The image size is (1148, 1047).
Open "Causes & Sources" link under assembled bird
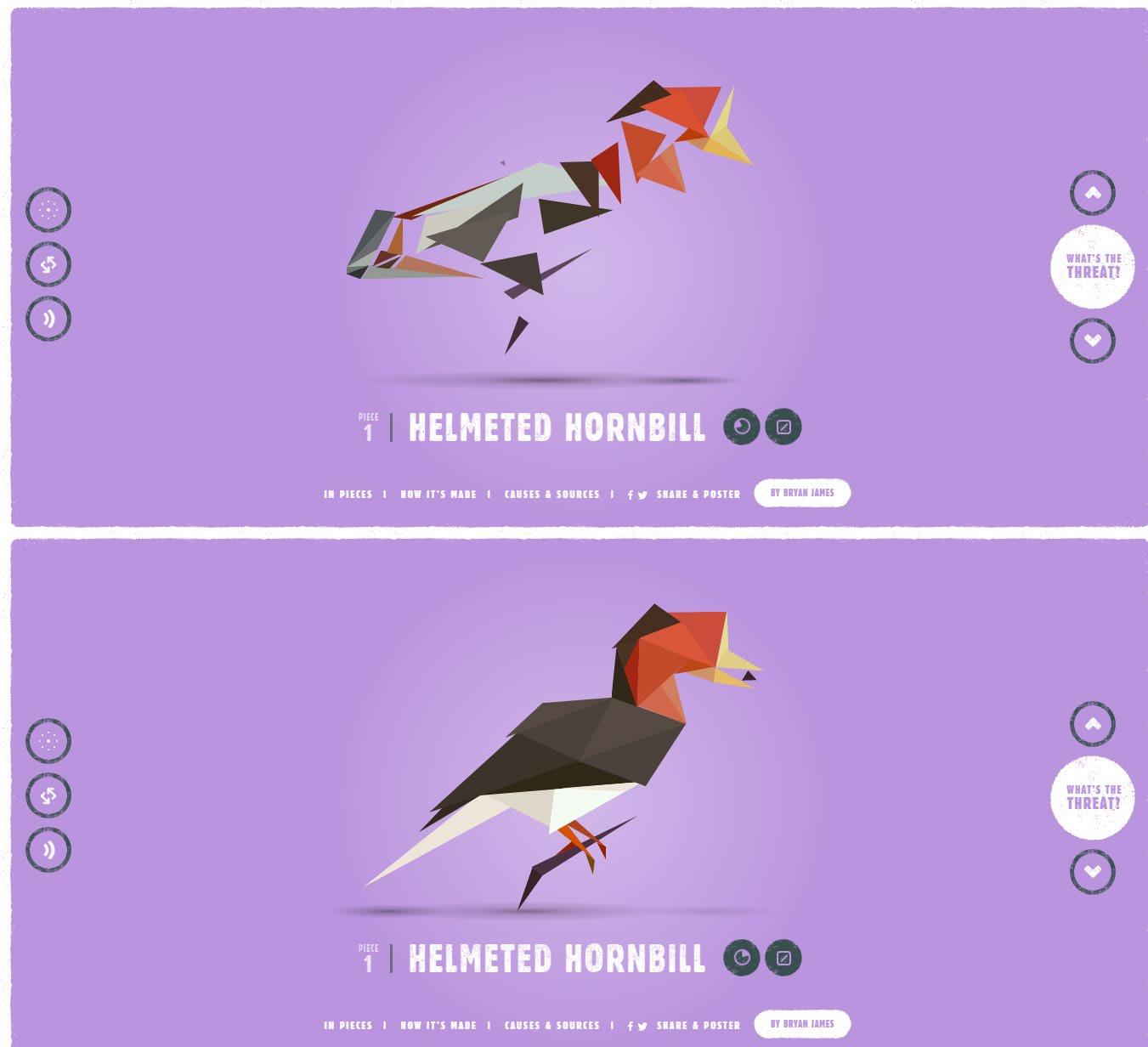click(x=552, y=1025)
